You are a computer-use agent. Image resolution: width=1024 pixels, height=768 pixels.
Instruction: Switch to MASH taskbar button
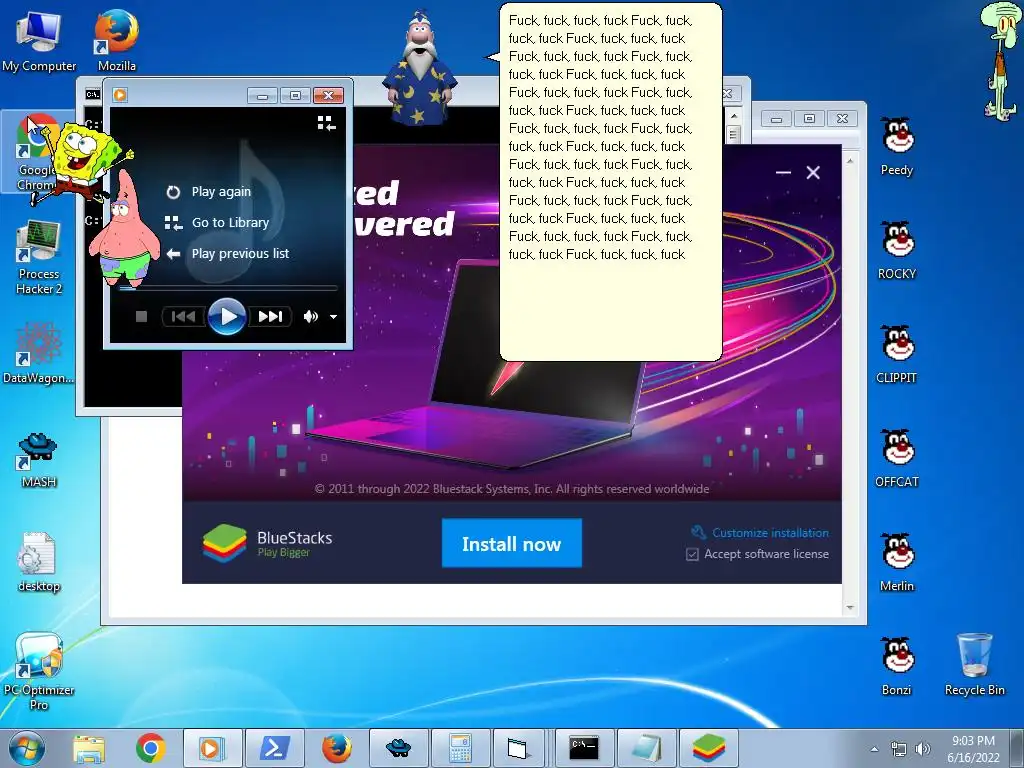(x=398, y=748)
